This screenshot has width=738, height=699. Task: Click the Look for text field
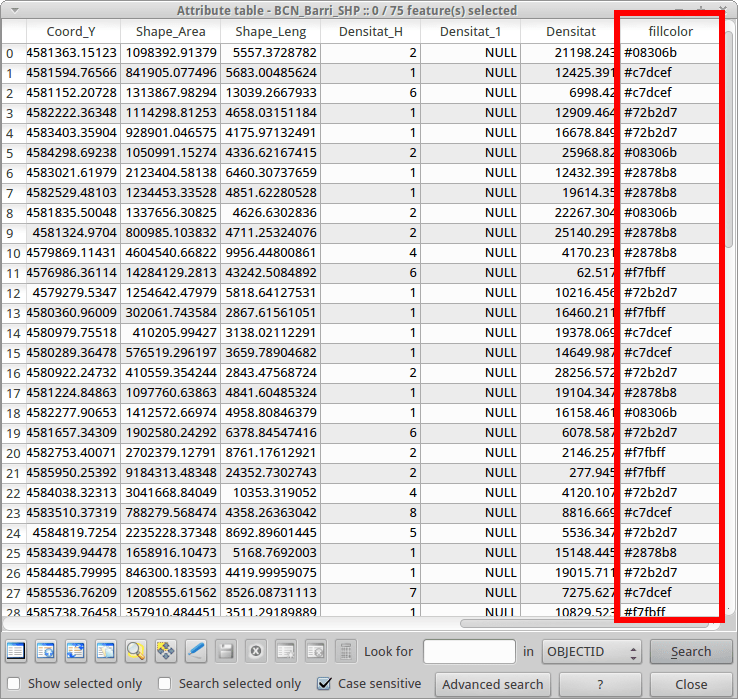pyautogui.click(x=469, y=652)
